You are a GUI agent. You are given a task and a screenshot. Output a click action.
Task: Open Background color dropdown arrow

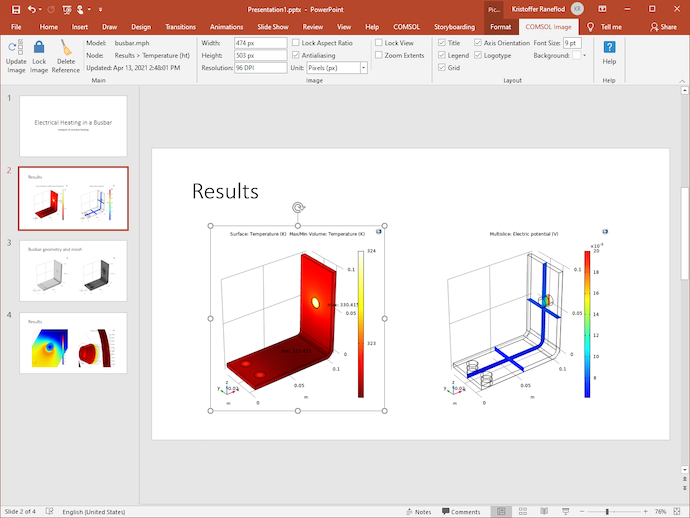pos(584,55)
